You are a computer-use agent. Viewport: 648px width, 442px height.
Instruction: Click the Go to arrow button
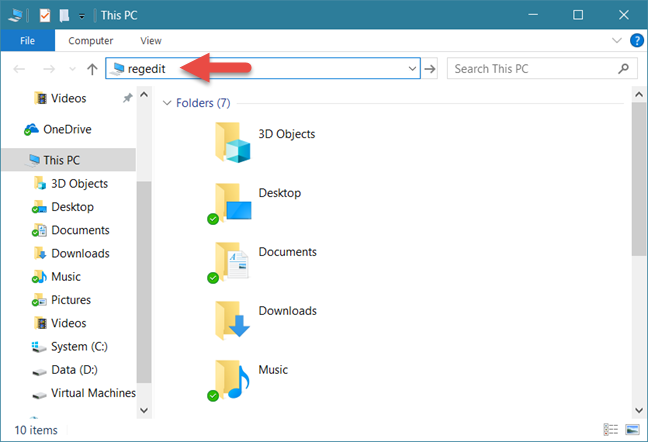tap(430, 69)
